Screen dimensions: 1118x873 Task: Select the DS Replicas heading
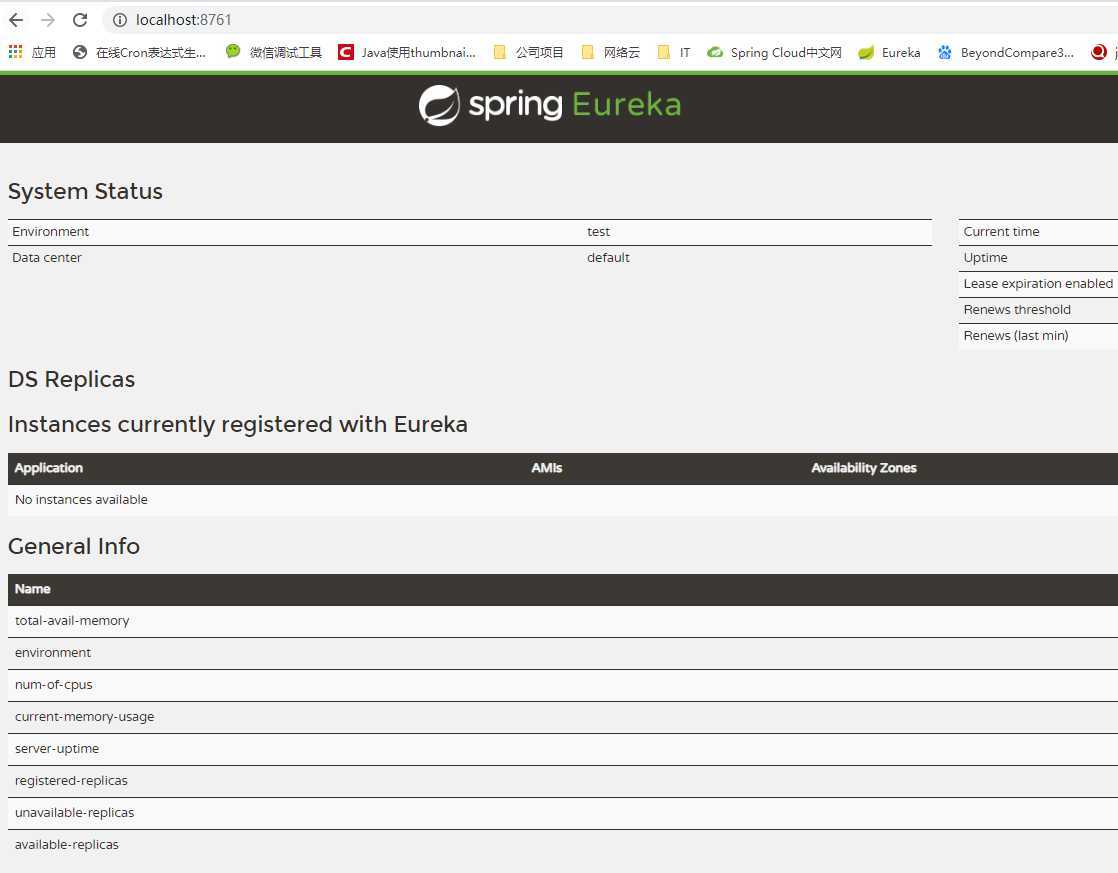(71, 379)
